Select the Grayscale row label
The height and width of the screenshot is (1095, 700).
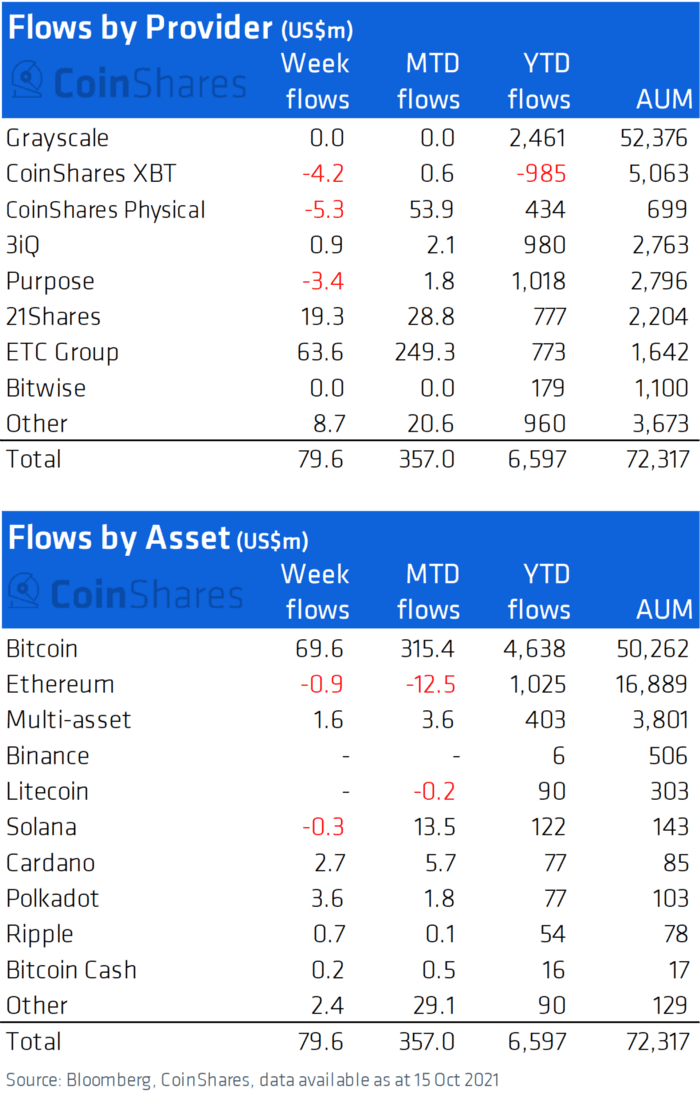(57, 138)
